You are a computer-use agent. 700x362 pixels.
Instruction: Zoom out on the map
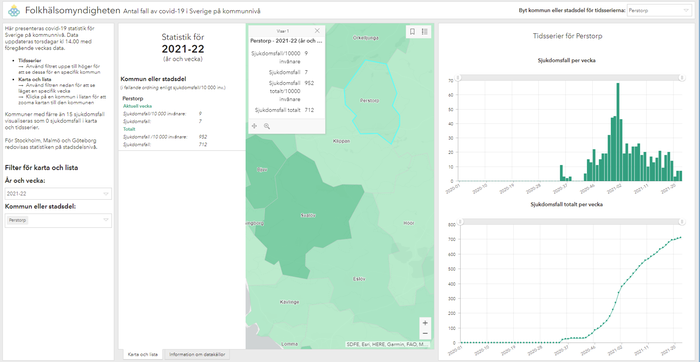pyautogui.click(x=425, y=333)
